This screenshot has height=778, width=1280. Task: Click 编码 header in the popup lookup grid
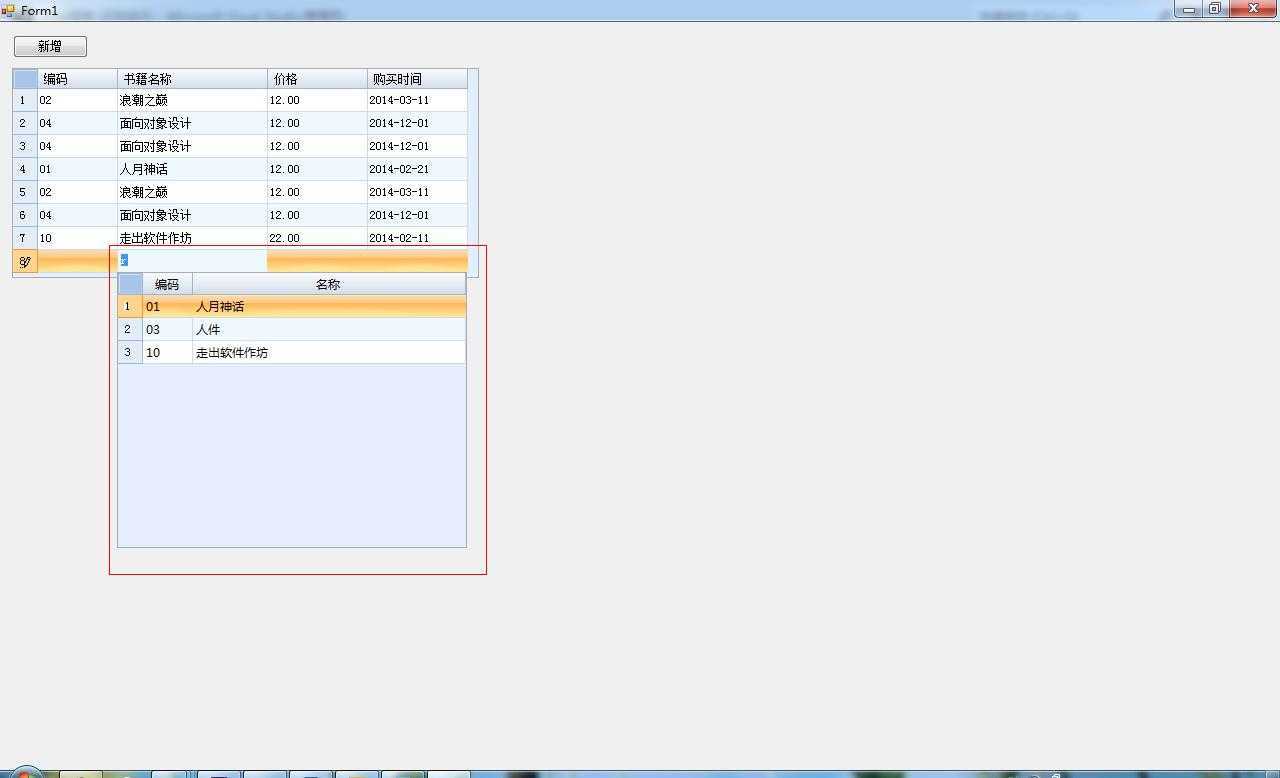click(167, 284)
